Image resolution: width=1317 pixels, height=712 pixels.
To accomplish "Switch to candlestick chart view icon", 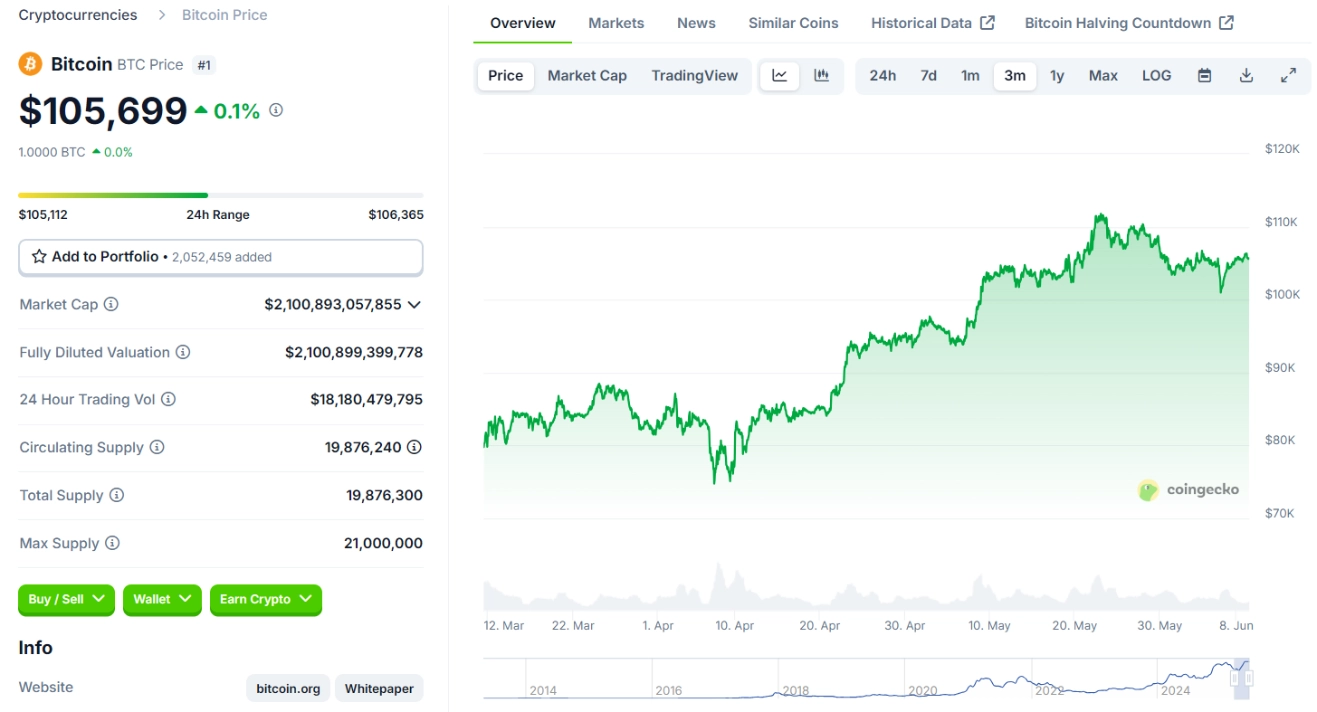I will (x=821, y=76).
